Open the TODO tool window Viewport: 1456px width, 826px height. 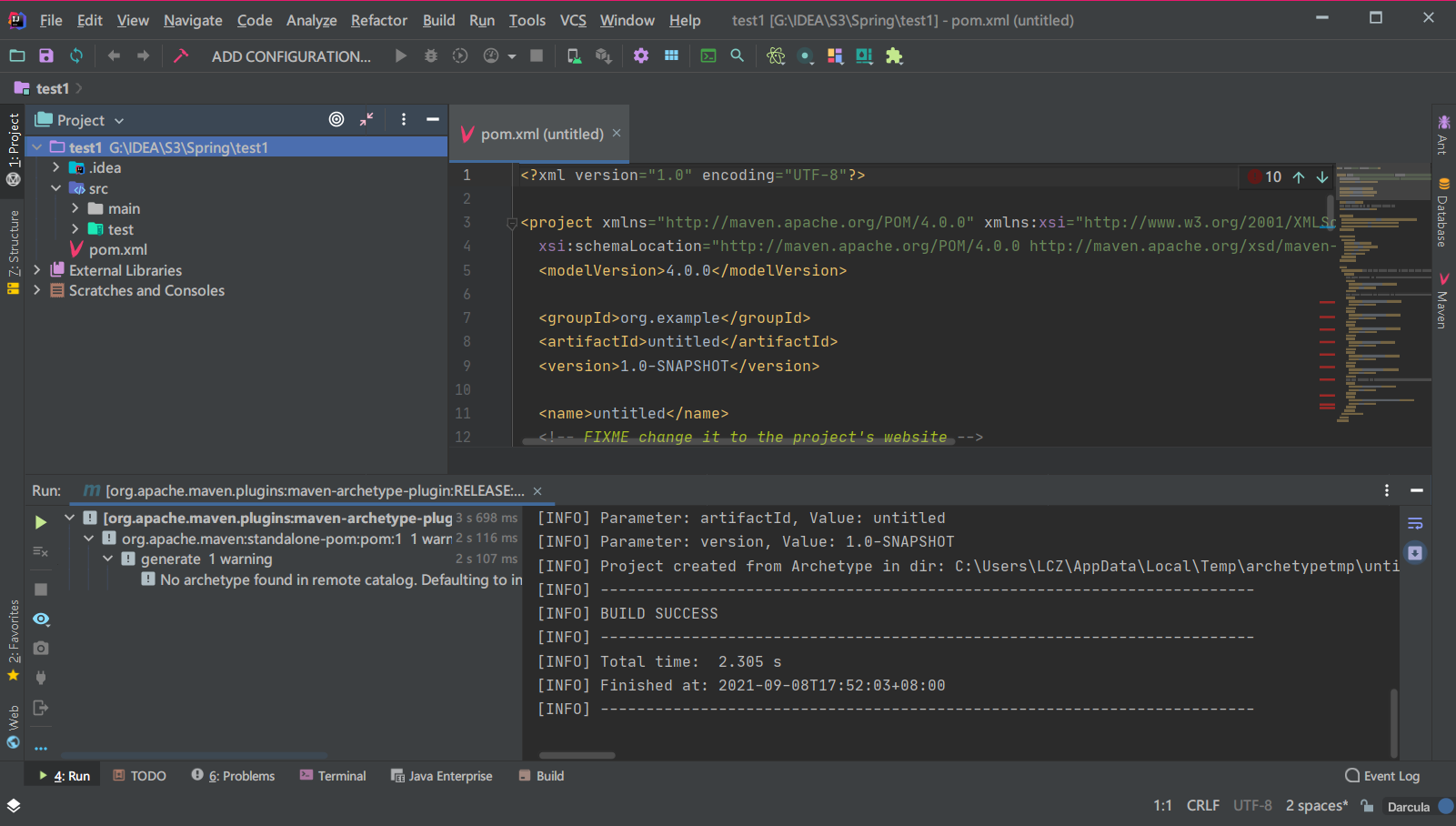coord(139,776)
